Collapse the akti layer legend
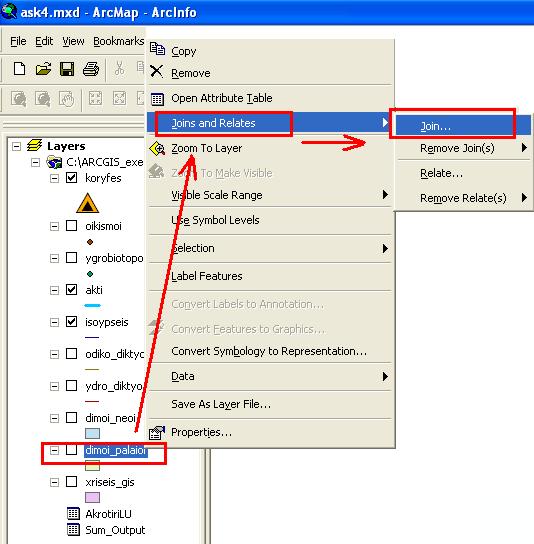534x544 pixels. pos(54,290)
